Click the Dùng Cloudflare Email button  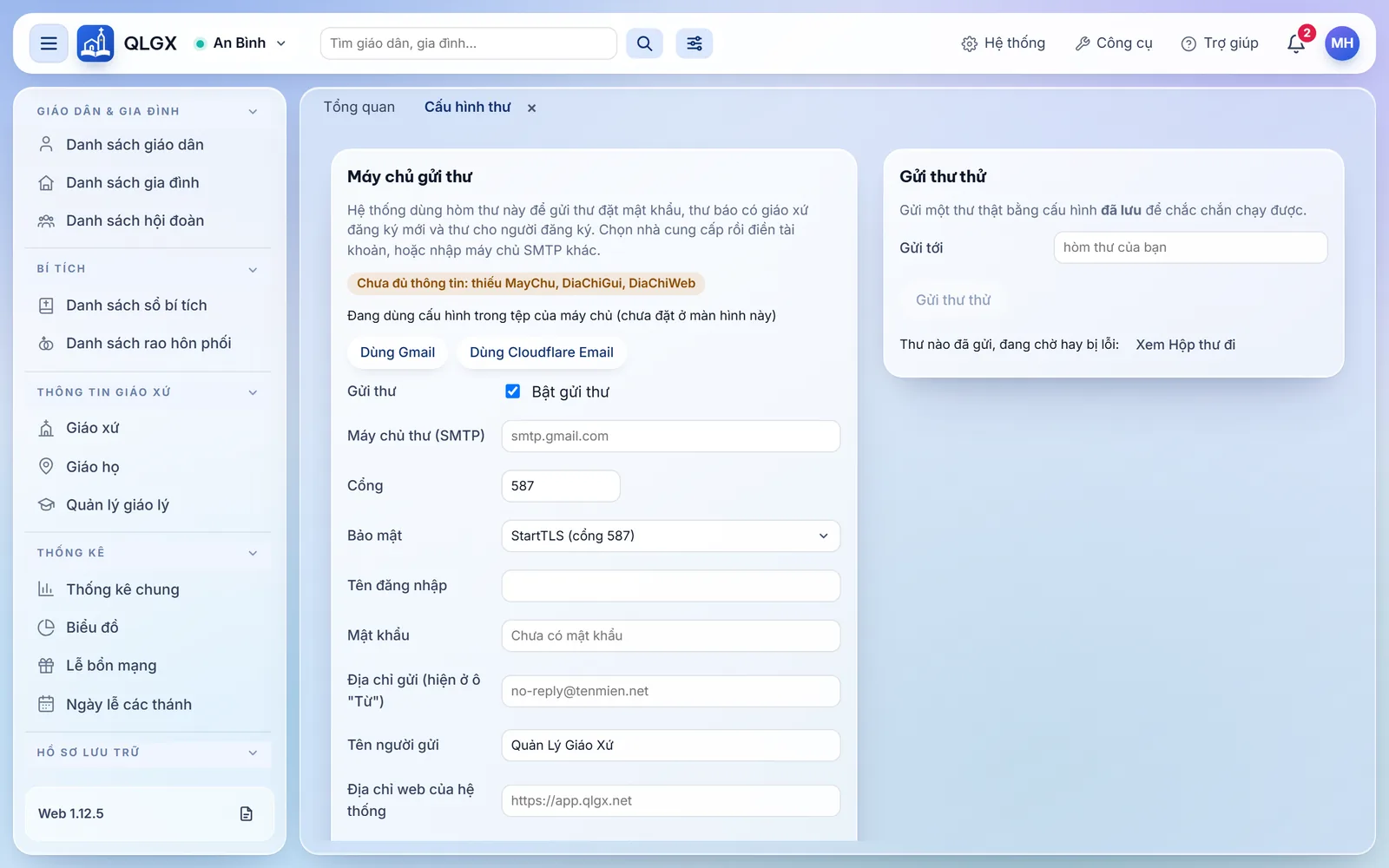click(x=542, y=352)
